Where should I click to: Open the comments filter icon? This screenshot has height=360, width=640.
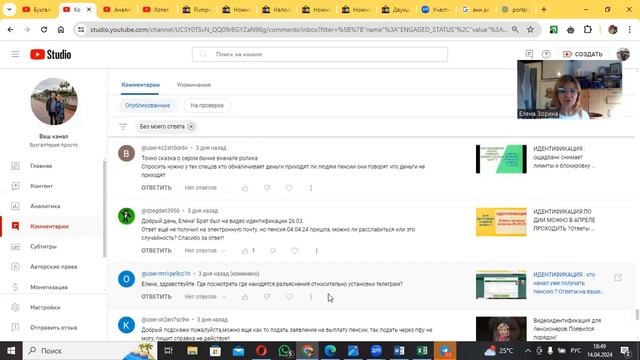click(123, 127)
